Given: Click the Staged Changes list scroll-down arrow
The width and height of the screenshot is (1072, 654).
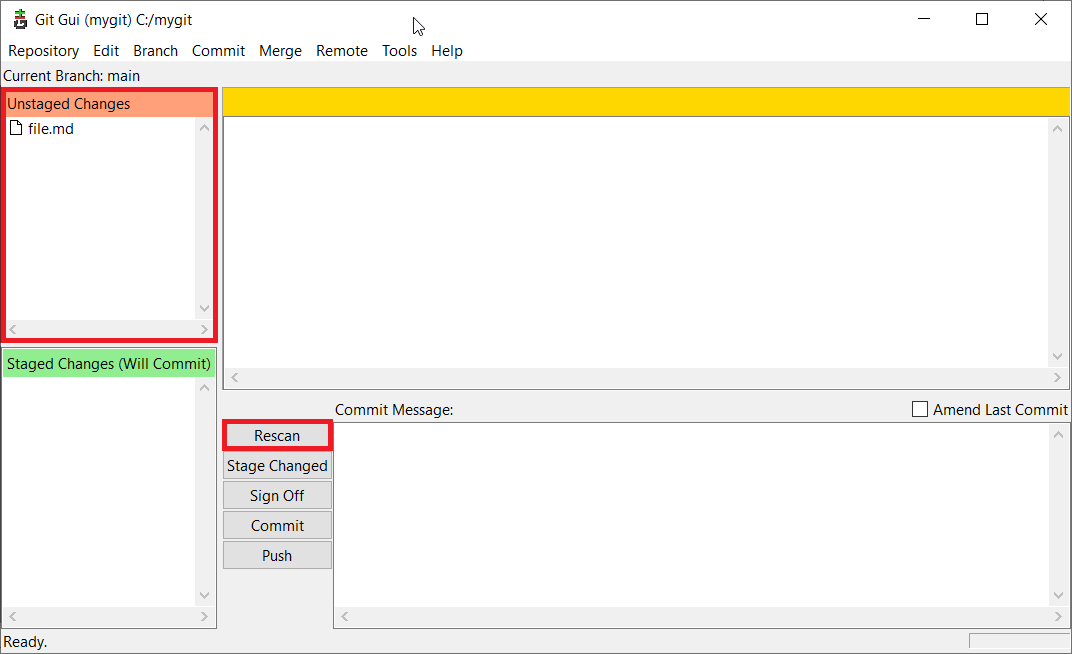Looking at the screenshot, I should point(204,595).
